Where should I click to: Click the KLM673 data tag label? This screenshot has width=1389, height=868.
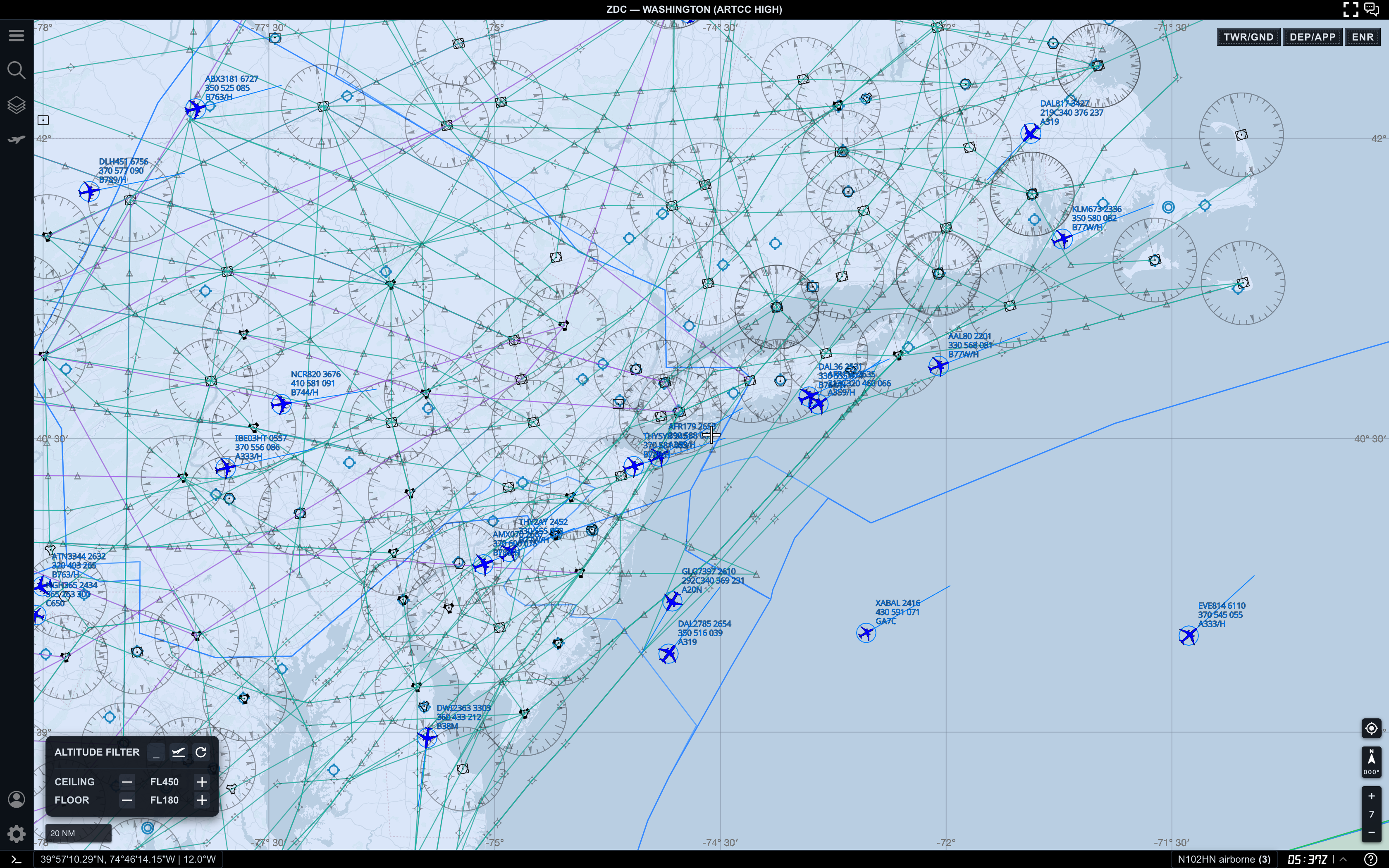(x=1096, y=218)
